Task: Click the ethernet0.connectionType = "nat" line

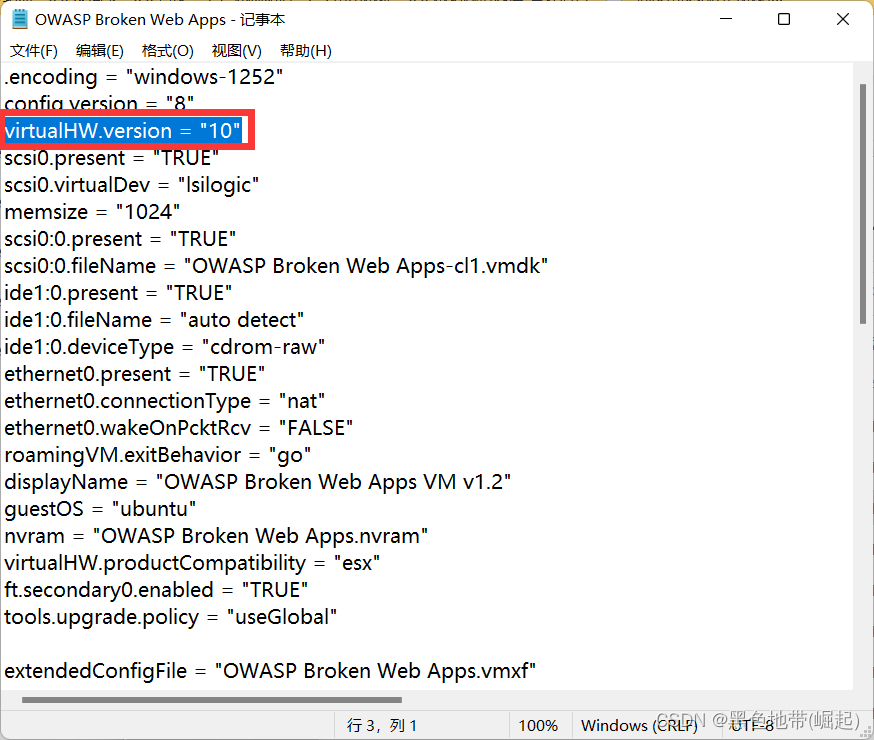Action: [164, 401]
